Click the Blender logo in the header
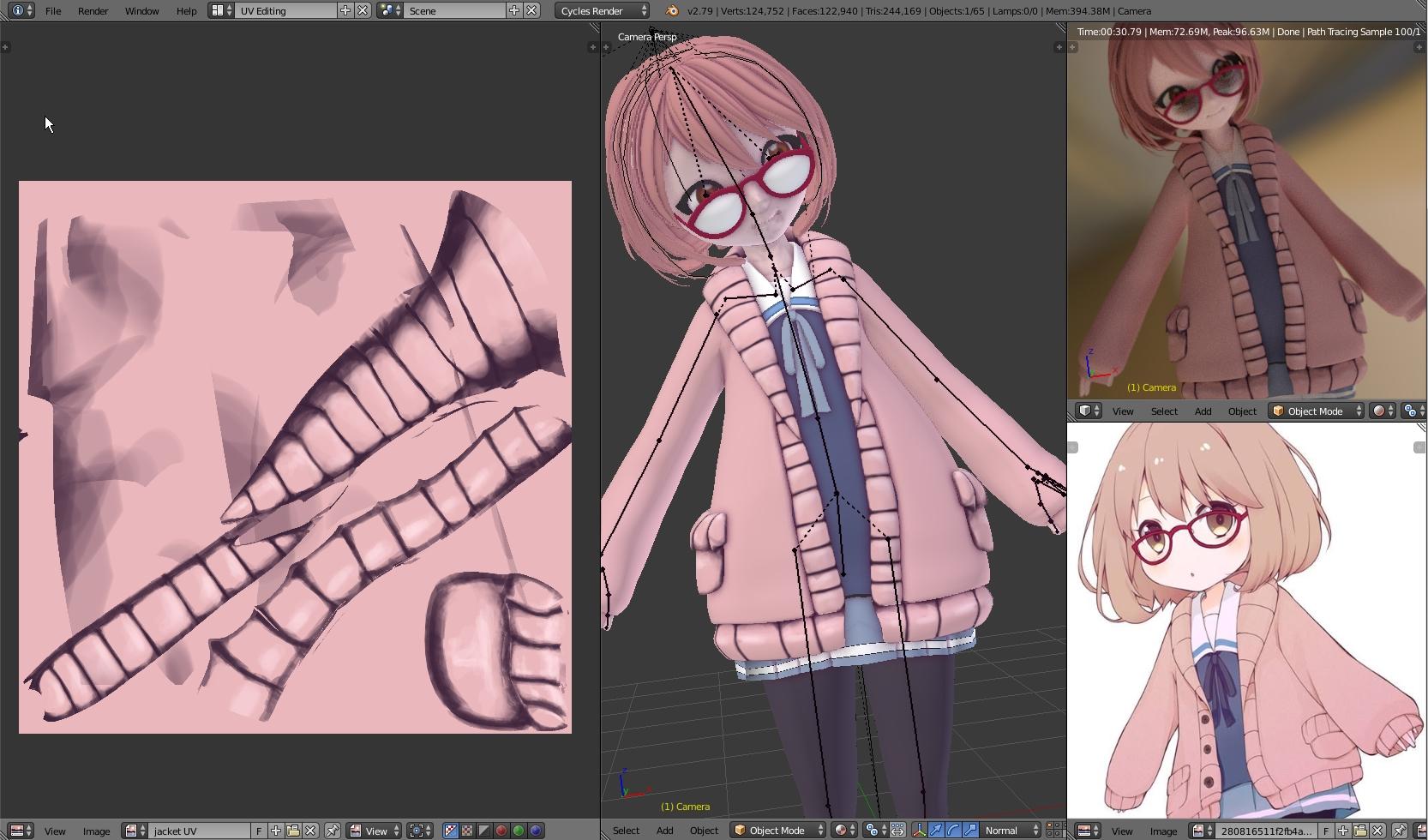This screenshot has width=1428, height=840. [x=672, y=10]
